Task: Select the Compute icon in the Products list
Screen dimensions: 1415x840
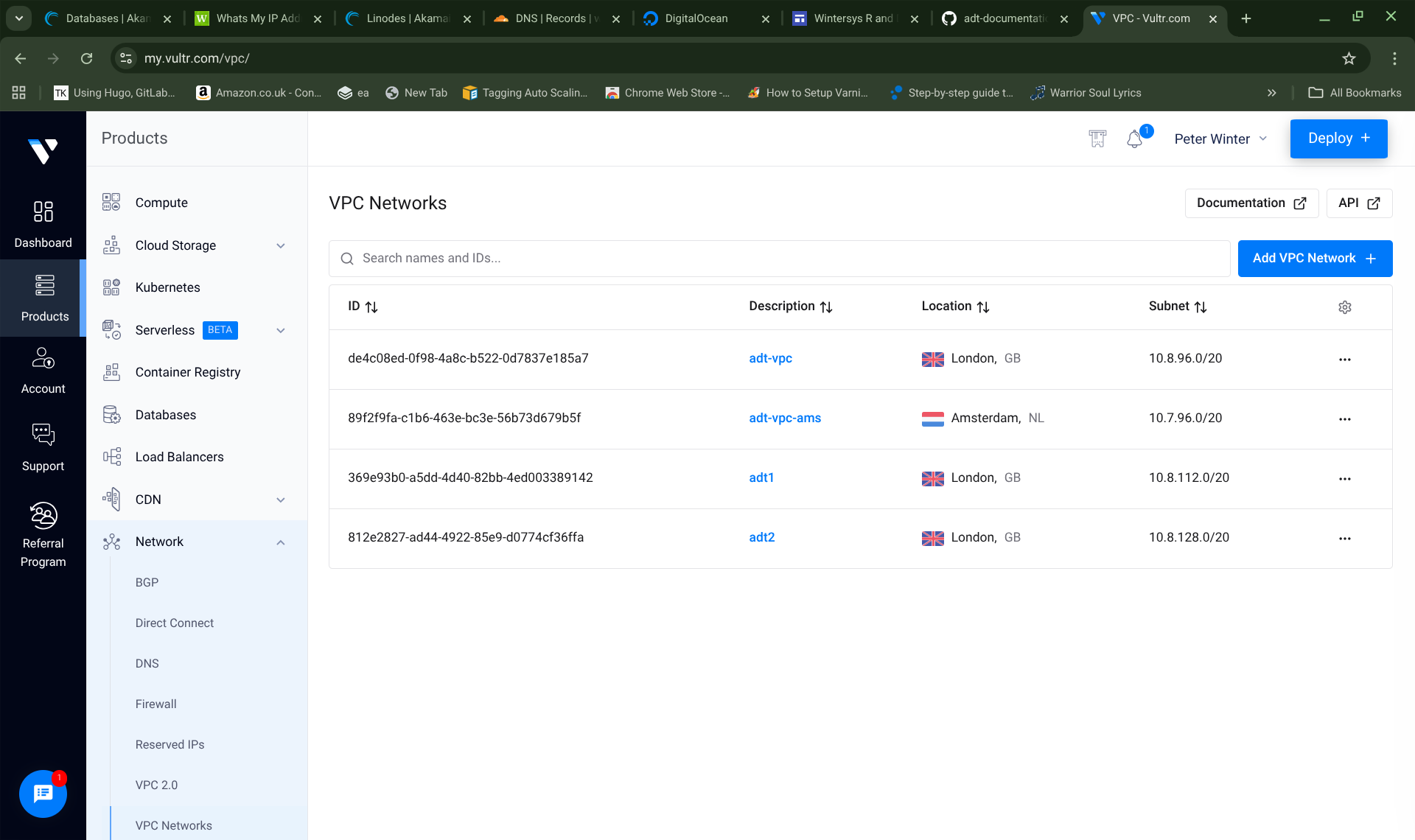Action: pos(111,202)
